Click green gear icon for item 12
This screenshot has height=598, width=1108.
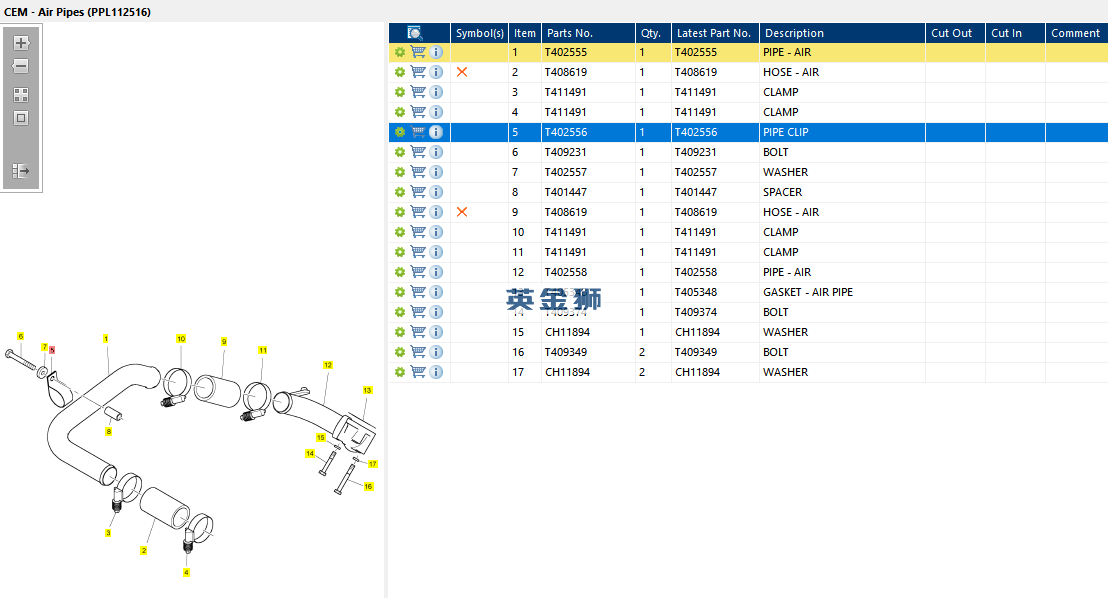400,272
